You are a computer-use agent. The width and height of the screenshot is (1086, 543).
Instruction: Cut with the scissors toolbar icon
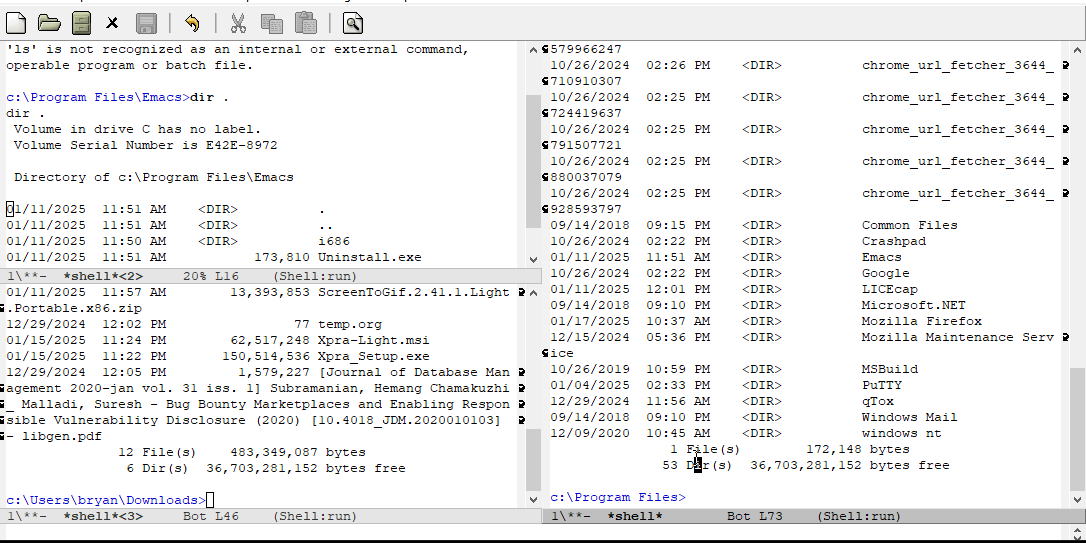coord(238,24)
